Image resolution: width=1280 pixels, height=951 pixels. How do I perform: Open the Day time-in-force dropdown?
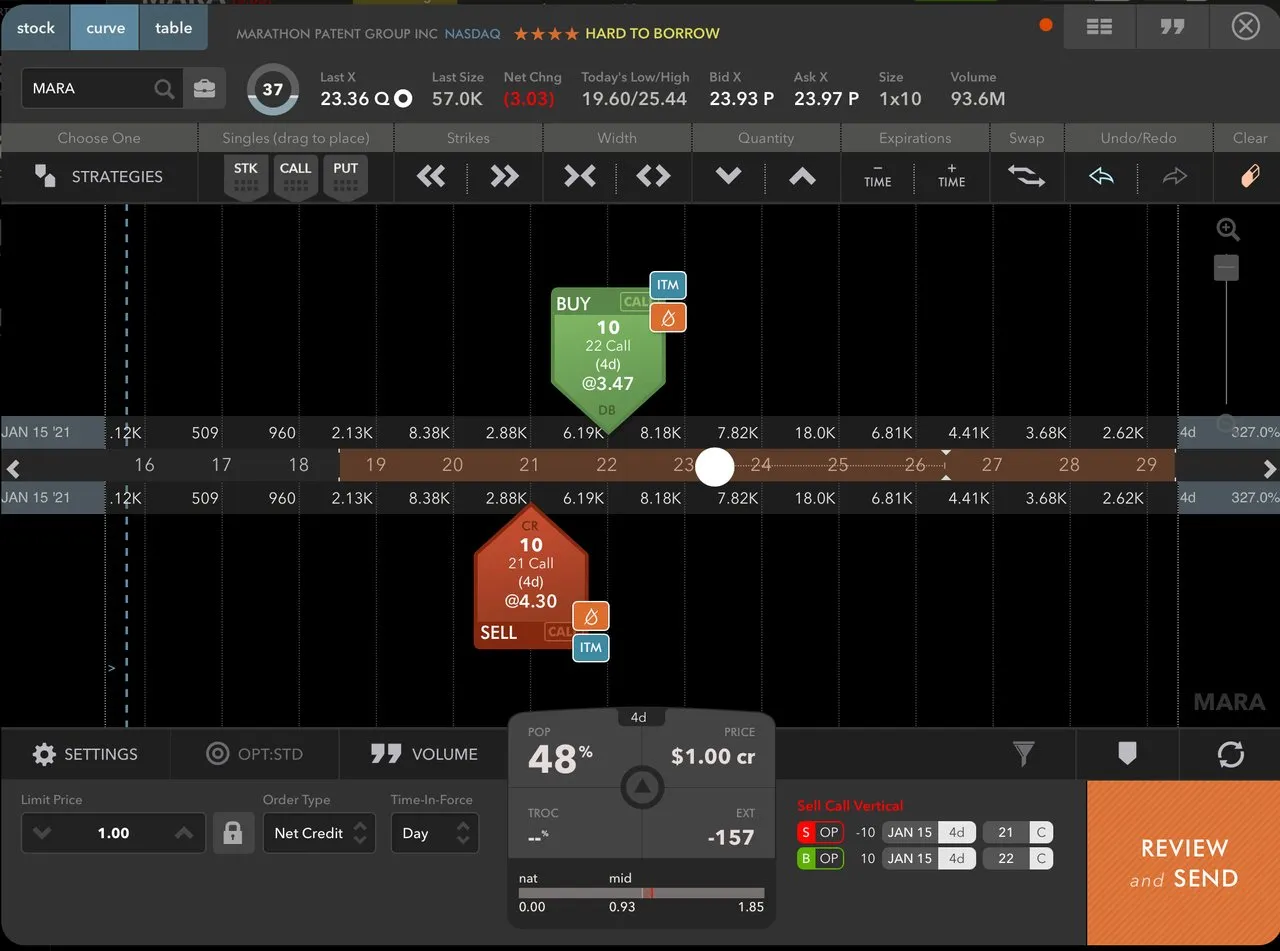coord(435,833)
